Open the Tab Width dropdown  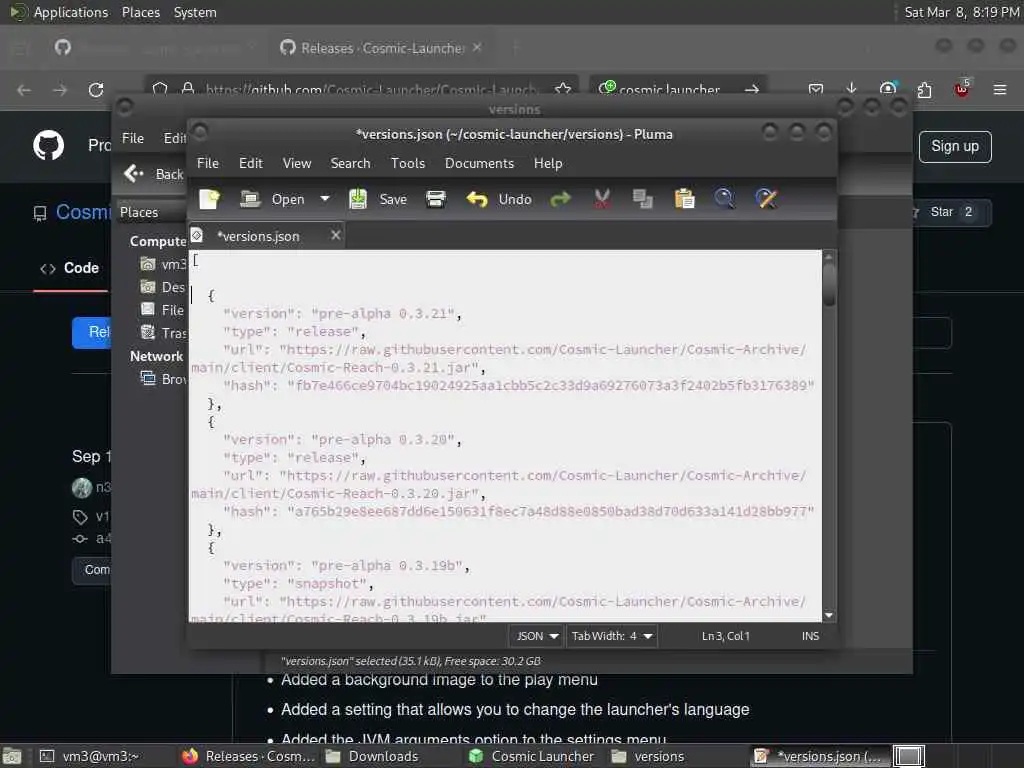pos(612,636)
